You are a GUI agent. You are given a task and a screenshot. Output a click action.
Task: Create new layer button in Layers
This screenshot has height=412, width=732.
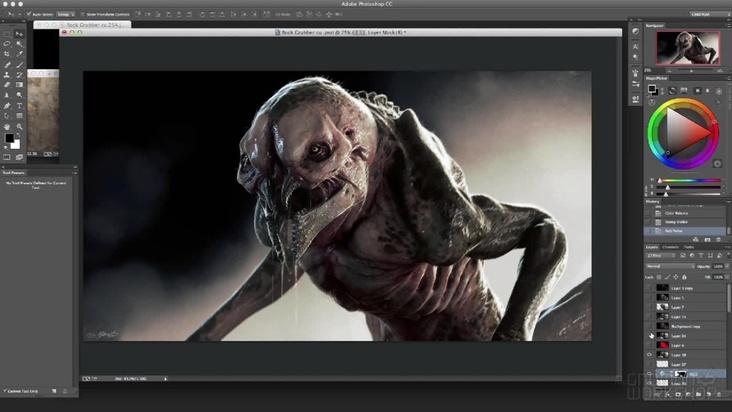coord(708,394)
